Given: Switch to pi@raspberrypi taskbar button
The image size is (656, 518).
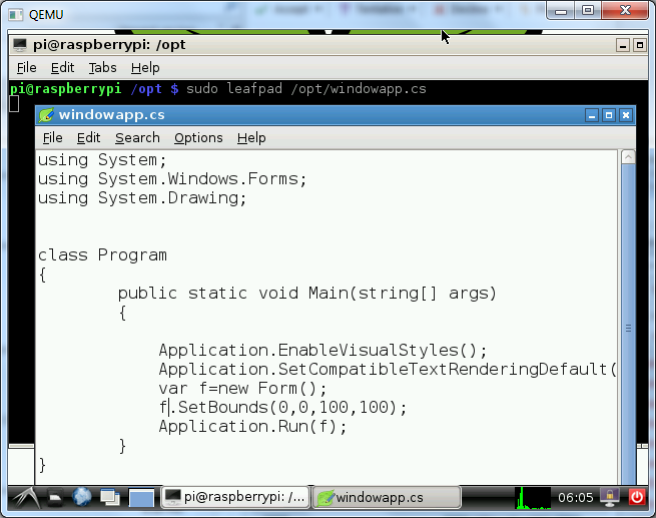Looking at the screenshot, I should 235,497.
